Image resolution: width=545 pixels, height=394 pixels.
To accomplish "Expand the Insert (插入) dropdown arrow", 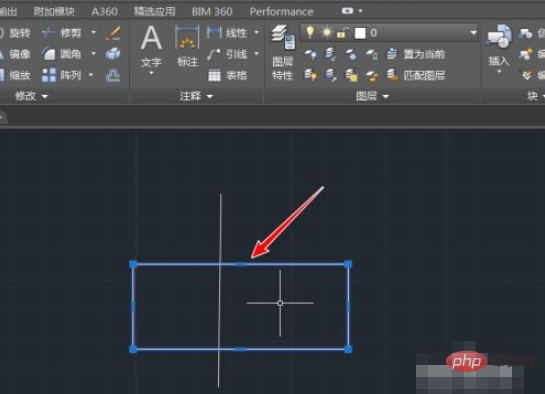I will (499, 72).
